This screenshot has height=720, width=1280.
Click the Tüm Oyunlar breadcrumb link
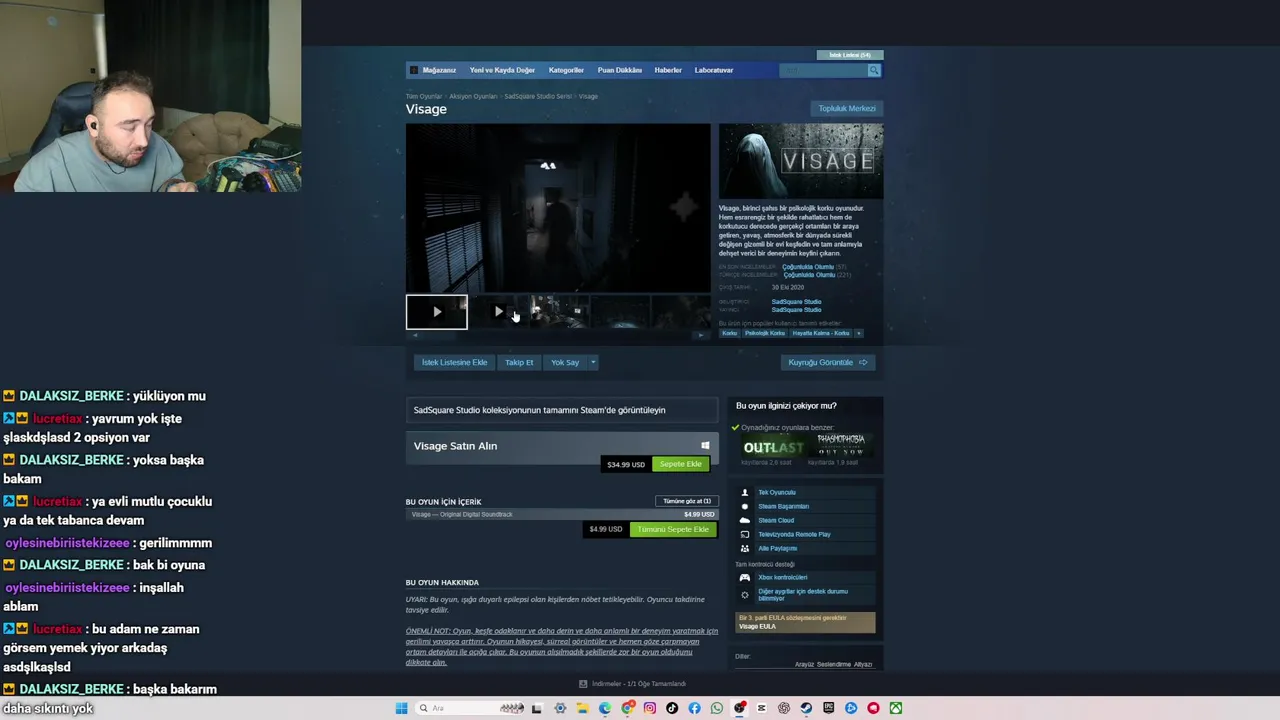(424, 96)
